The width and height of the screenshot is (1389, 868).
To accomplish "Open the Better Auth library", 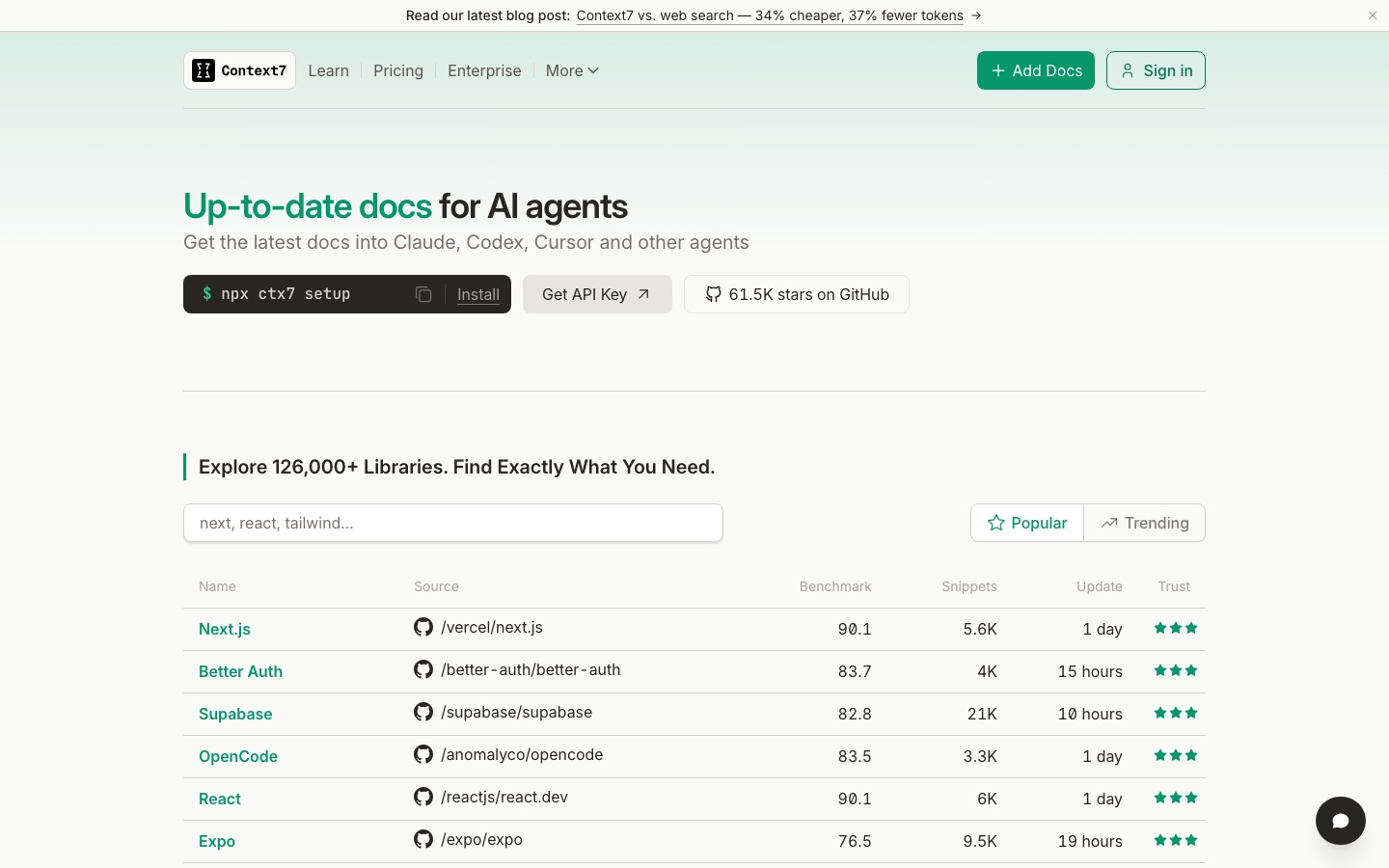I will click(x=240, y=671).
